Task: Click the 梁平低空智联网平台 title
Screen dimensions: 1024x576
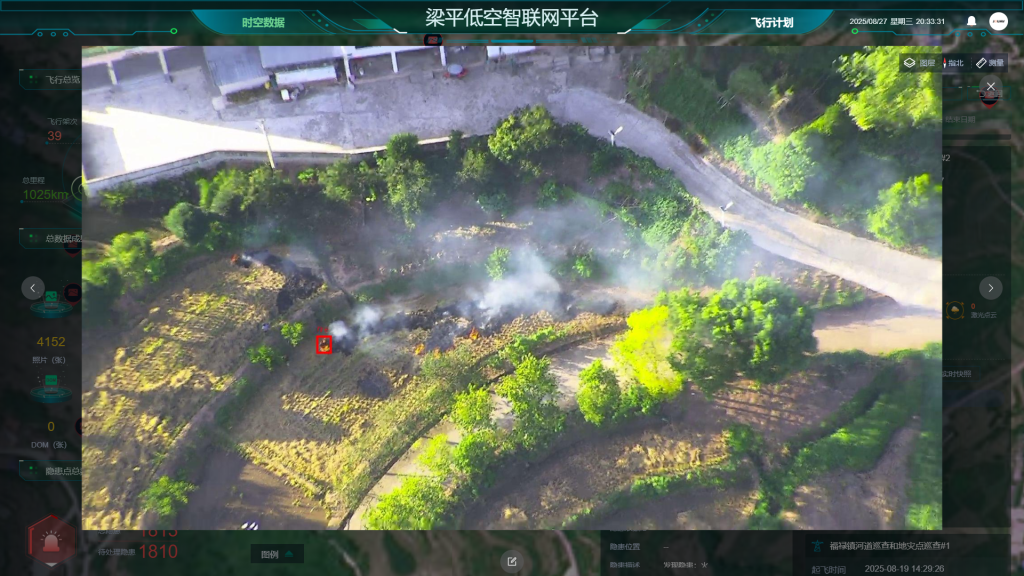Action: pyautogui.click(x=511, y=17)
